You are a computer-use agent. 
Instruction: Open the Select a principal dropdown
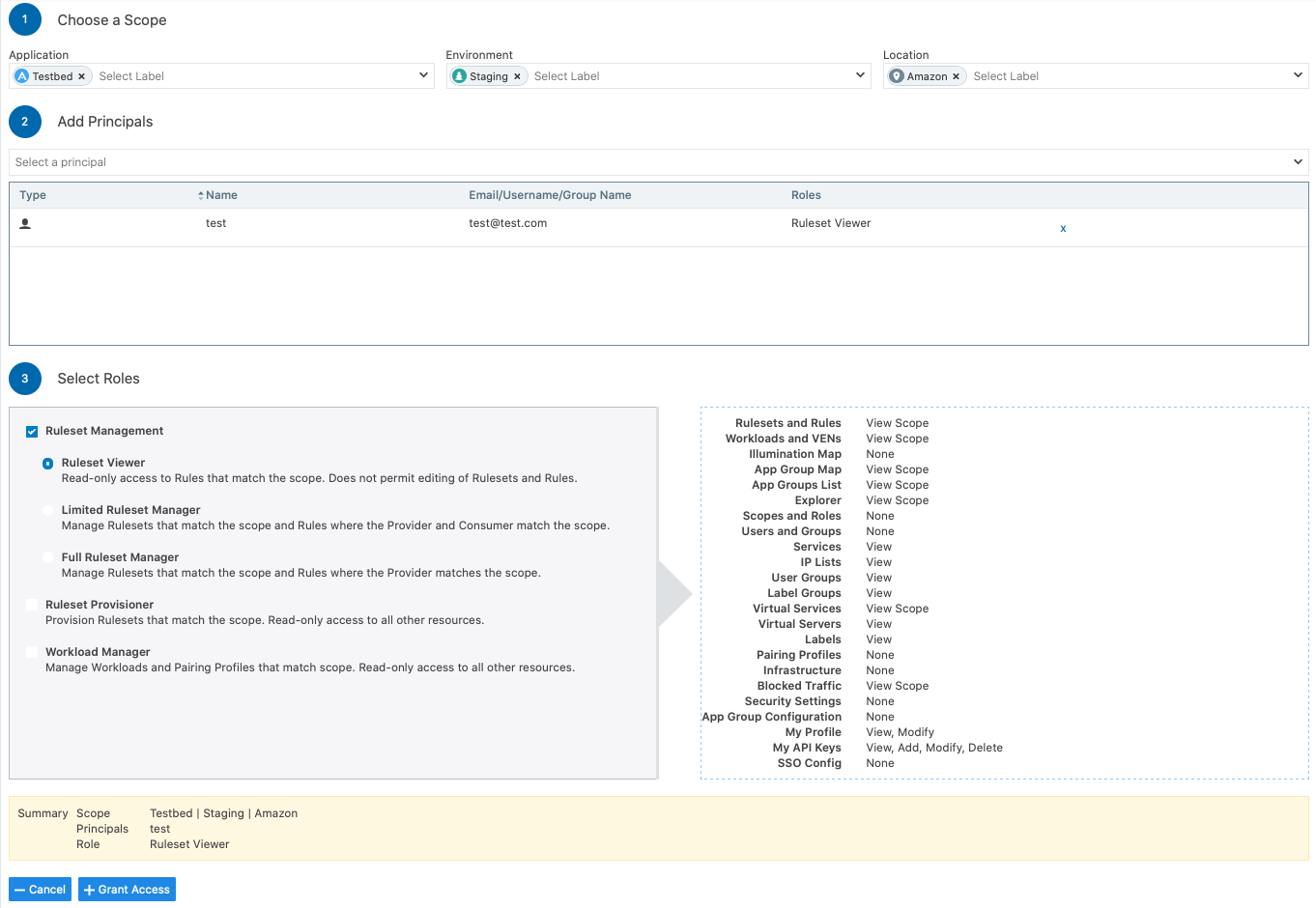[1298, 162]
